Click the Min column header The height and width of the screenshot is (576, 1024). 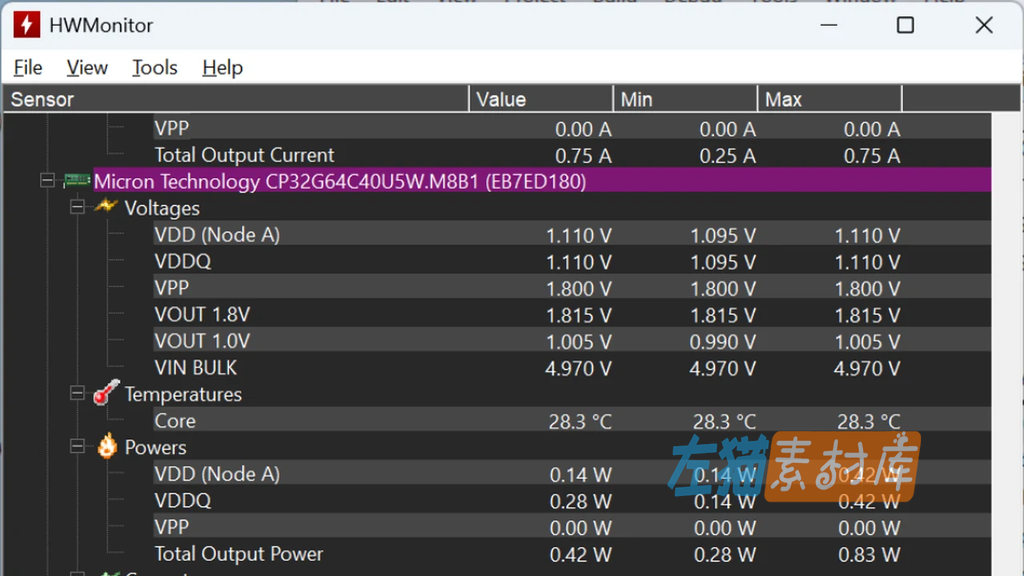[x=686, y=99]
